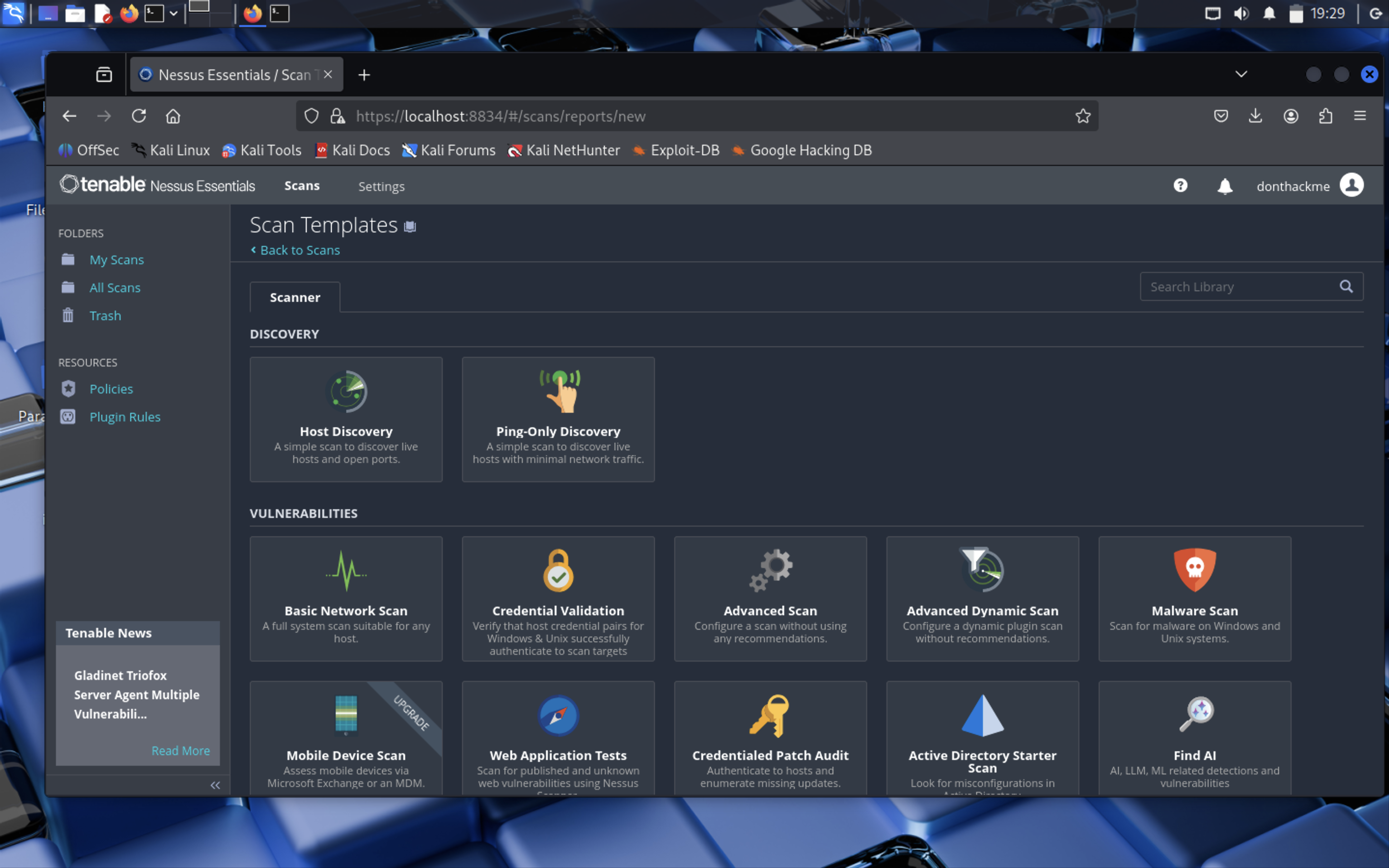Open the Policies resource
Screen dimensions: 1389x868
pos(111,389)
